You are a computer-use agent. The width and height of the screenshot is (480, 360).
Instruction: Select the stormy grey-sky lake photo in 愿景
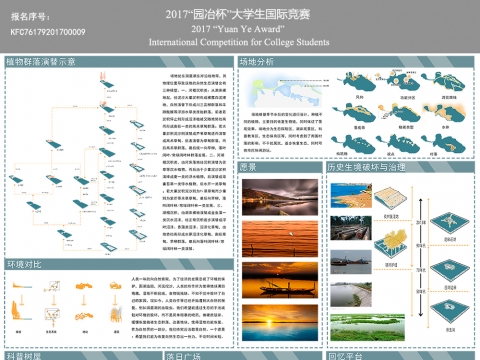pyautogui.click(x=280, y=197)
